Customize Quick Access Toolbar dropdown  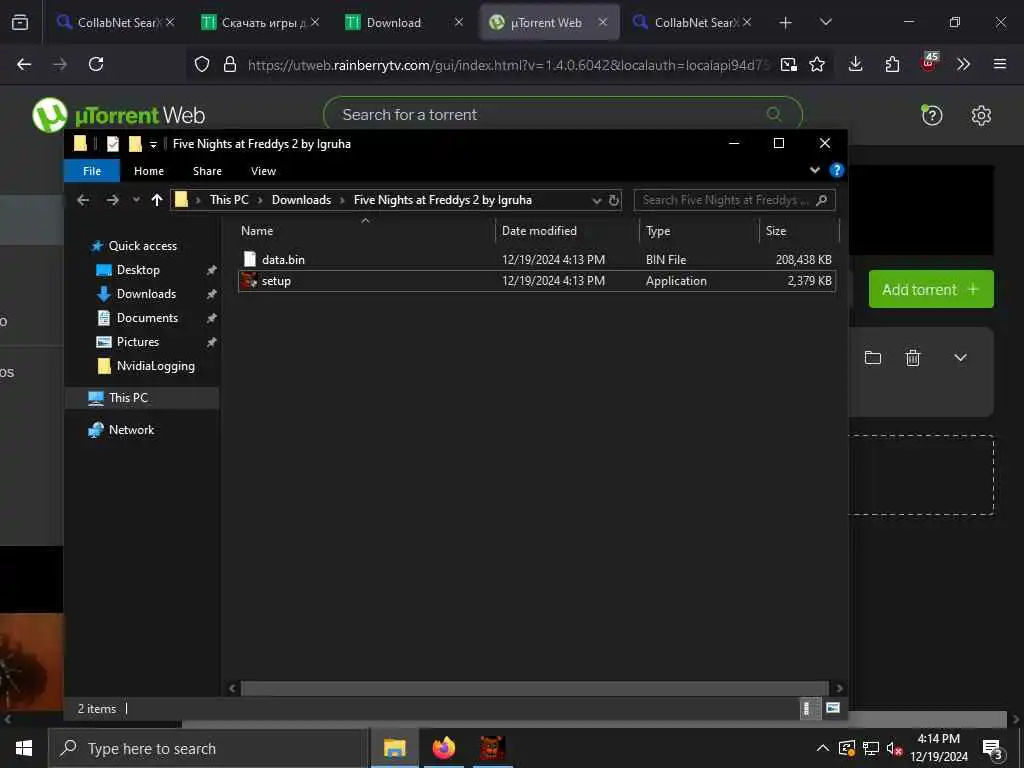point(153,144)
